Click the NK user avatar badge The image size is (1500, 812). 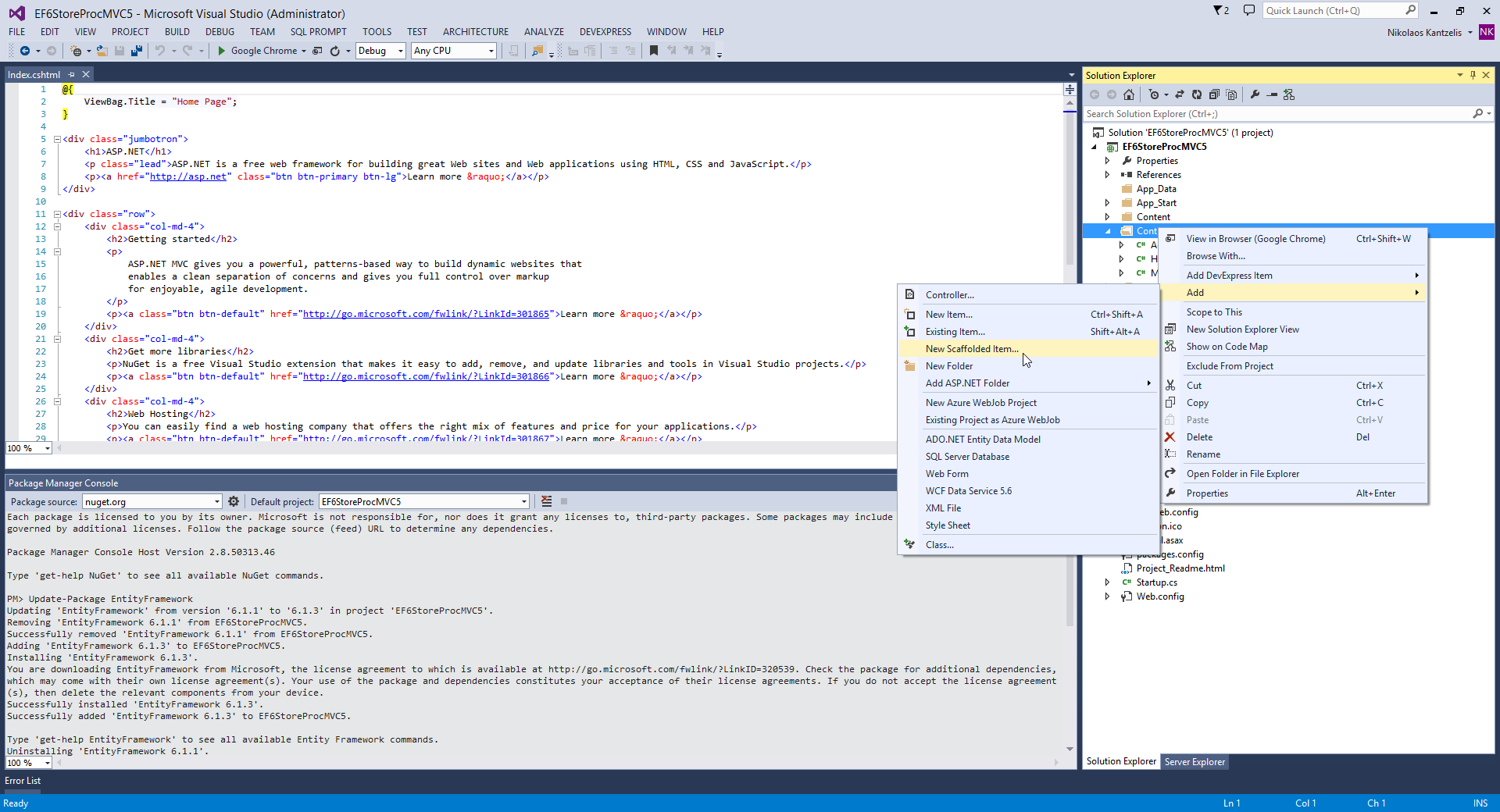pyautogui.click(x=1487, y=32)
